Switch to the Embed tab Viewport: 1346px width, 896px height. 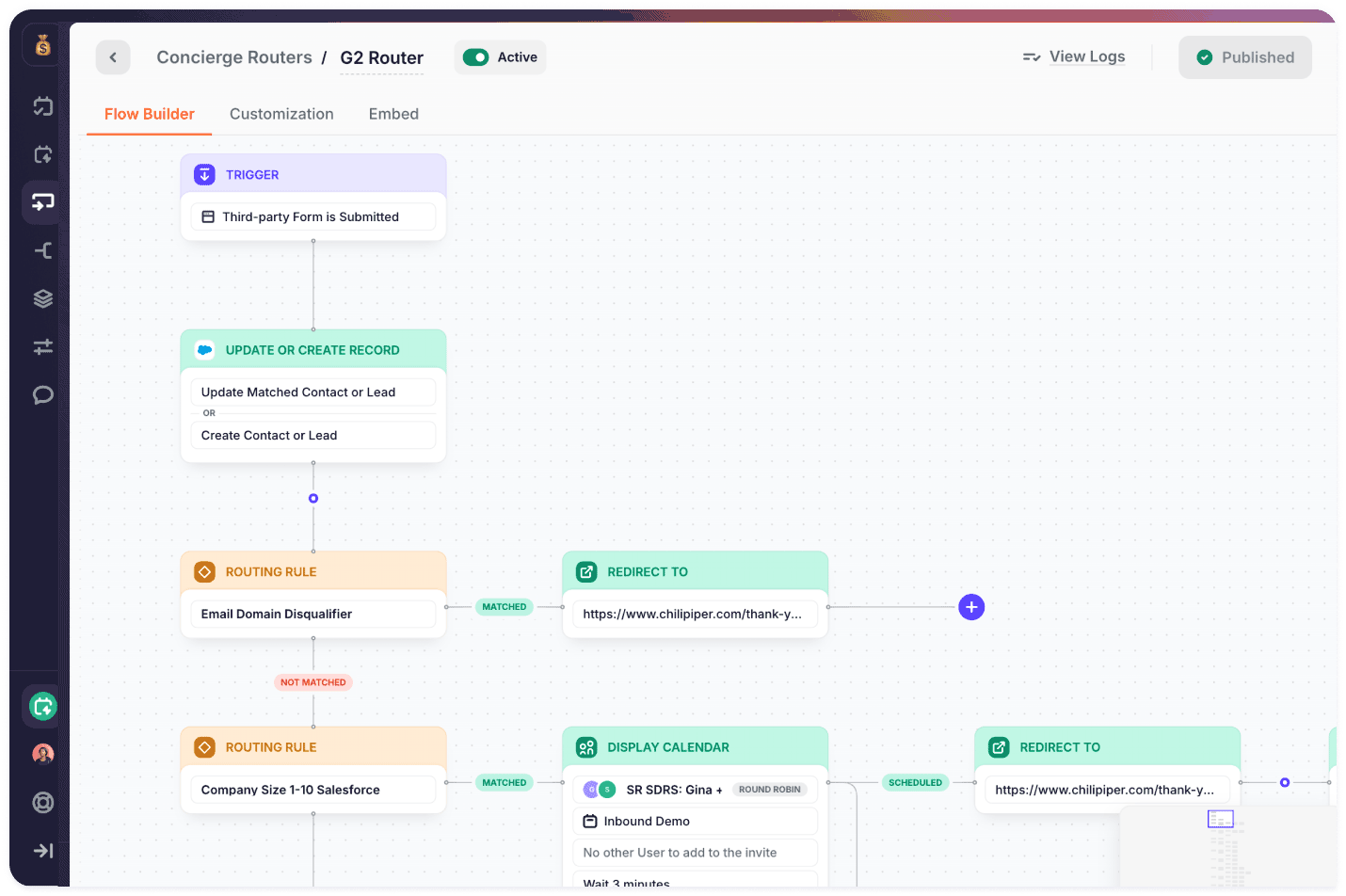click(x=393, y=114)
